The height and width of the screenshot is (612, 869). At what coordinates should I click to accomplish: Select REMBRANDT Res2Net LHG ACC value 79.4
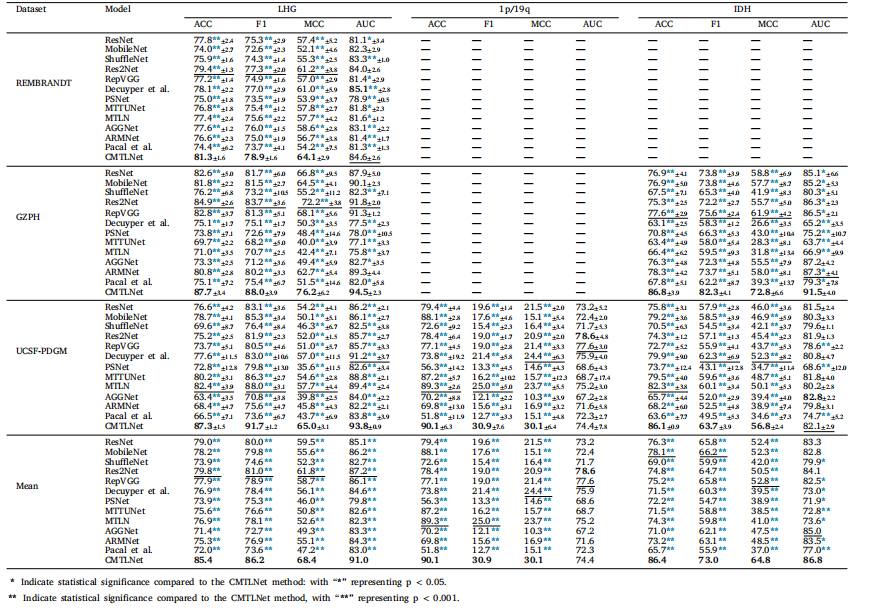213,69
